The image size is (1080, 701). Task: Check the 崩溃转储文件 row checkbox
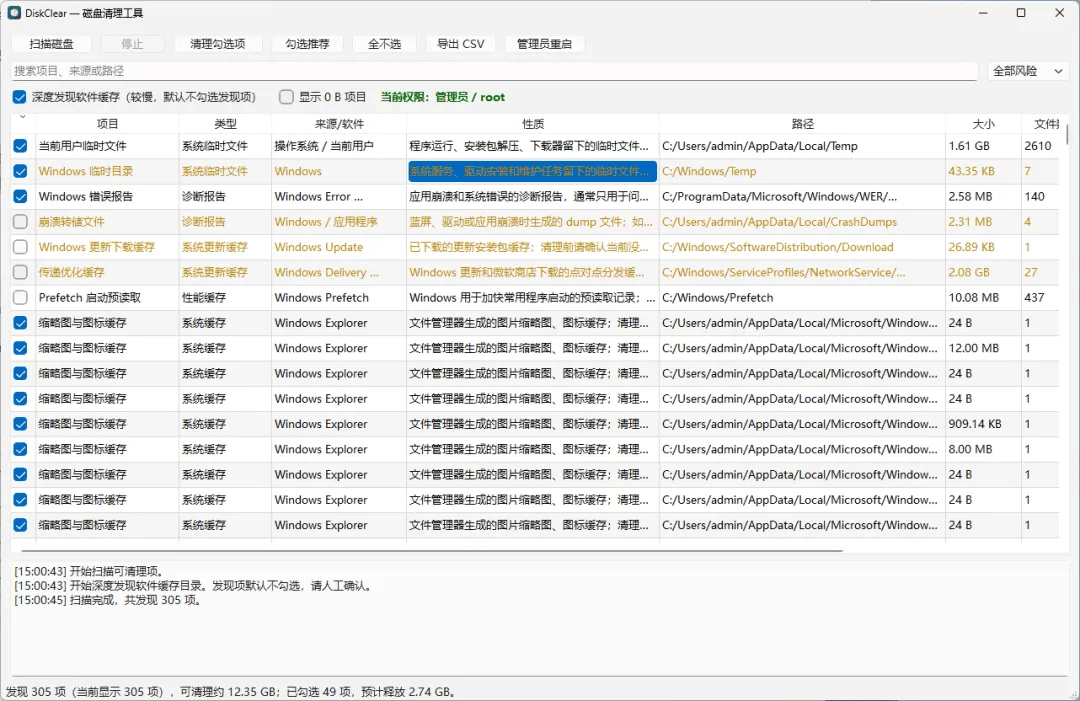point(20,222)
